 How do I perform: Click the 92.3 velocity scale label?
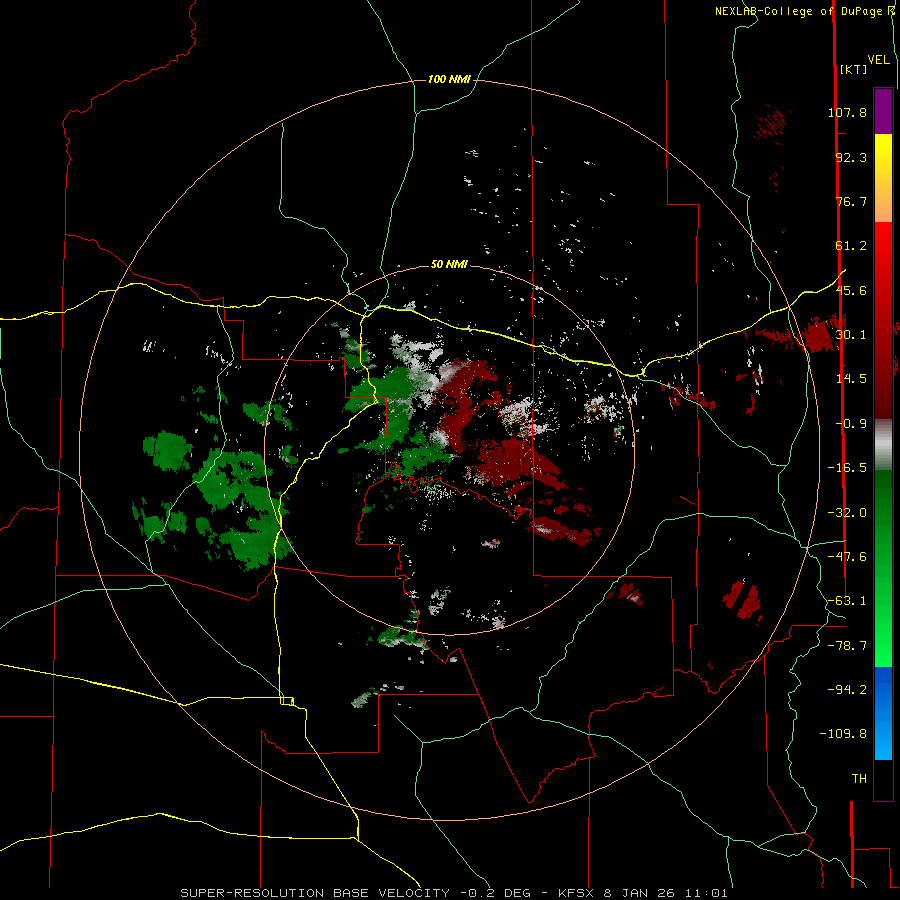(851, 157)
